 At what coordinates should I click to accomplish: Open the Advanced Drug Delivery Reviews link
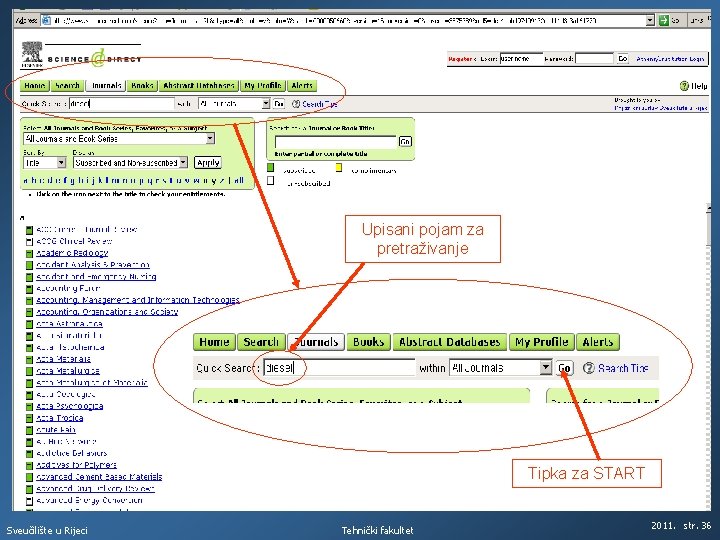pos(95,489)
